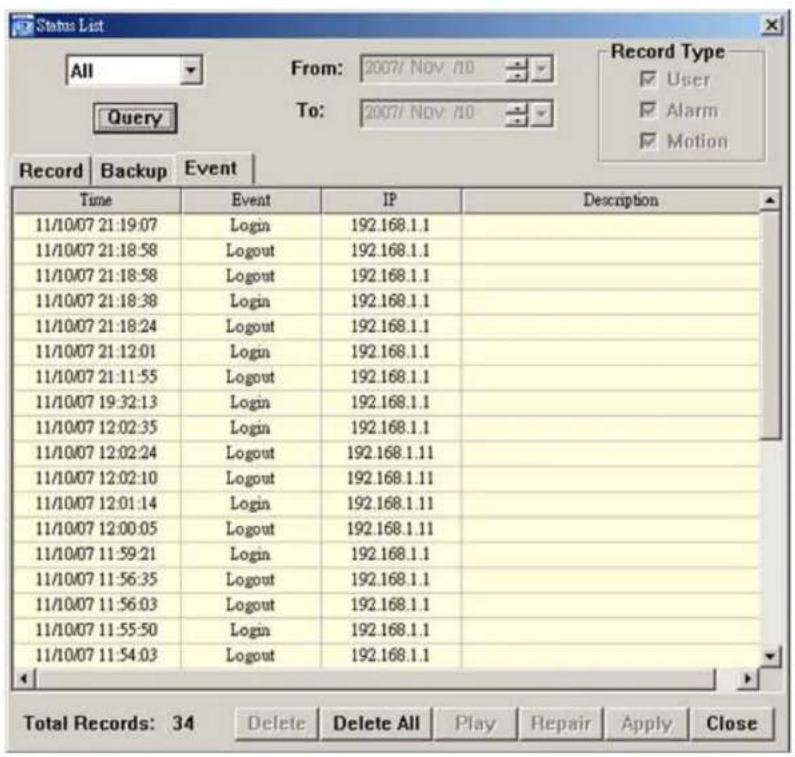Click the Repair button
795x757 pixels.
pos(560,724)
